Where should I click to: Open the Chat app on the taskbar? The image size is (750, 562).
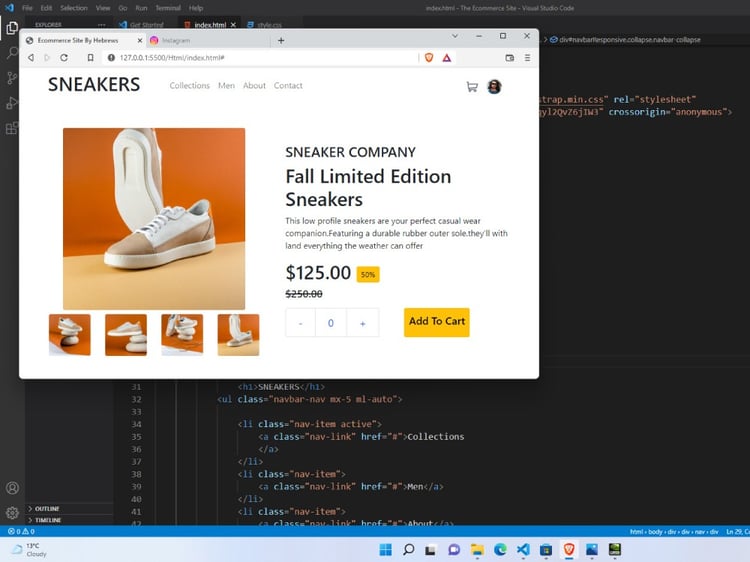[454, 550]
